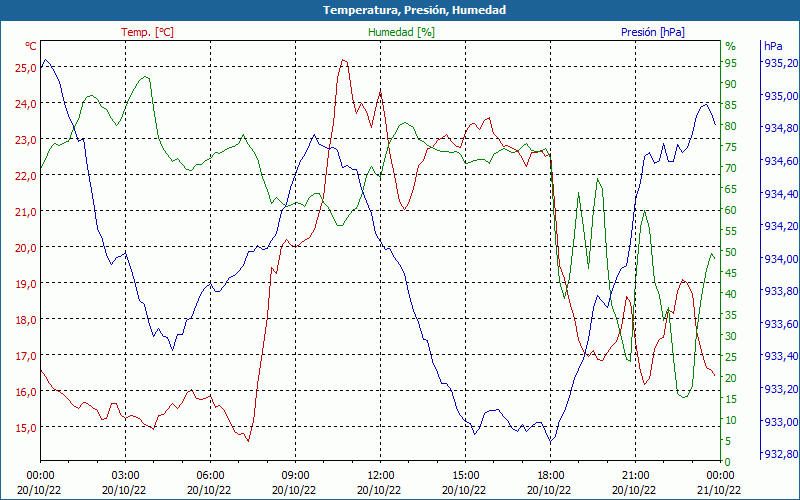The height and width of the screenshot is (500, 800).
Task: Click the '°C' unit label on the left axis
Action: pyautogui.click(x=31, y=46)
